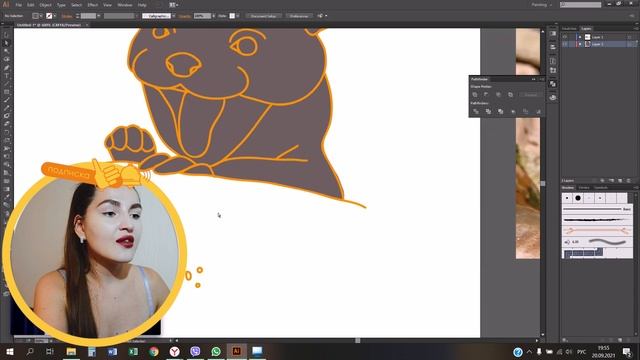
Task: Select the Type tool
Action: pyautogui.click(x=6, y=76)
